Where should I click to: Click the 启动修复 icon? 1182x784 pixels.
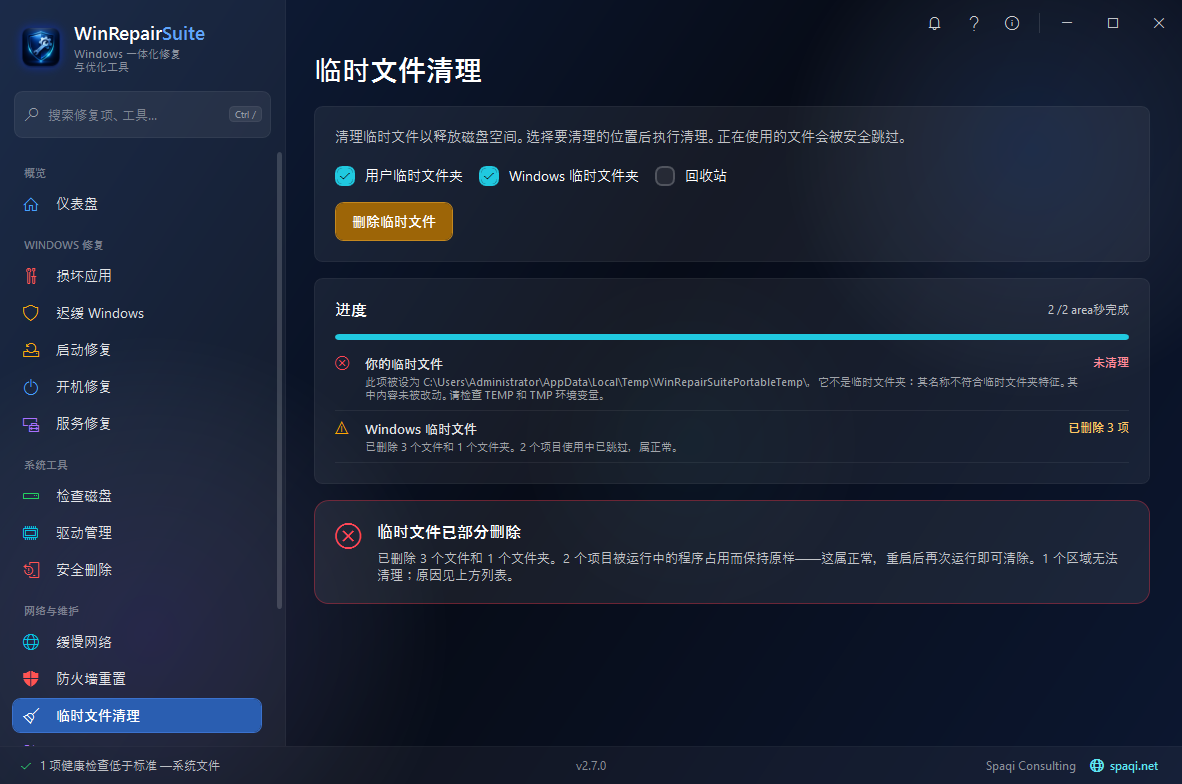tap(31, 350)
